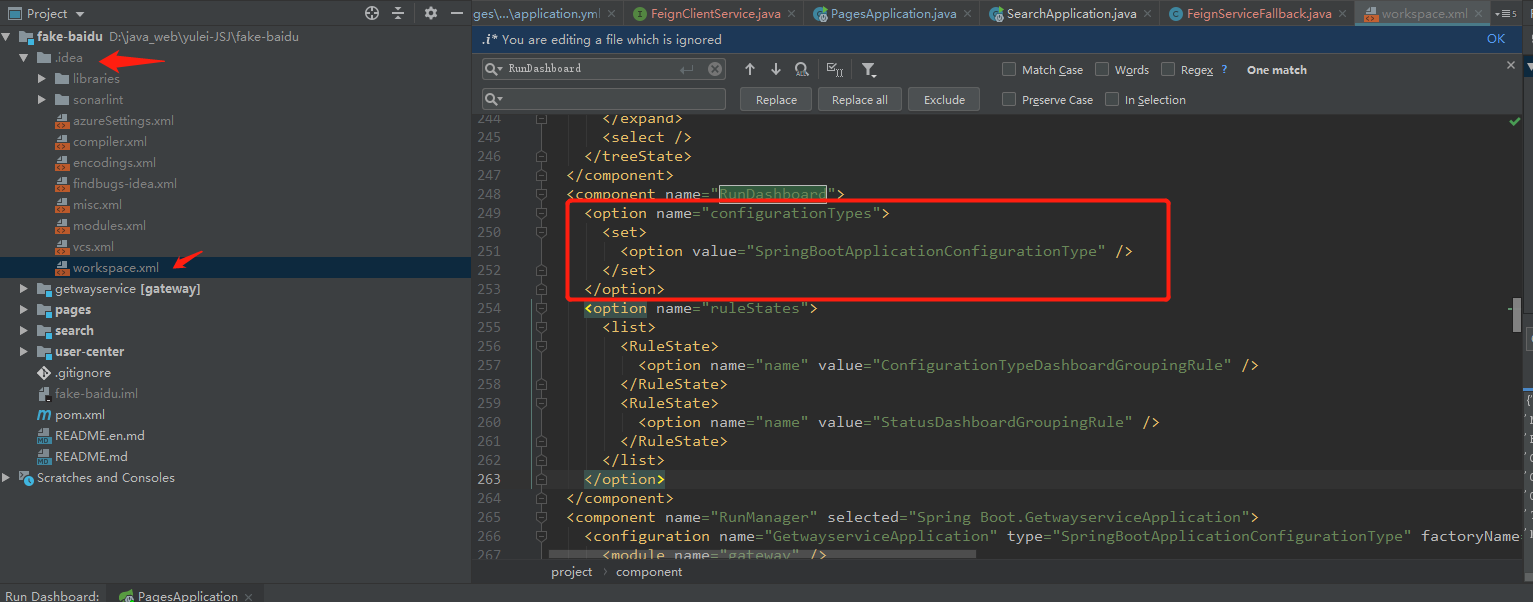Clear the RunDashboard search text
Image resolution: width=1533 pixels, height=602 pixels.
click(715, 69)
